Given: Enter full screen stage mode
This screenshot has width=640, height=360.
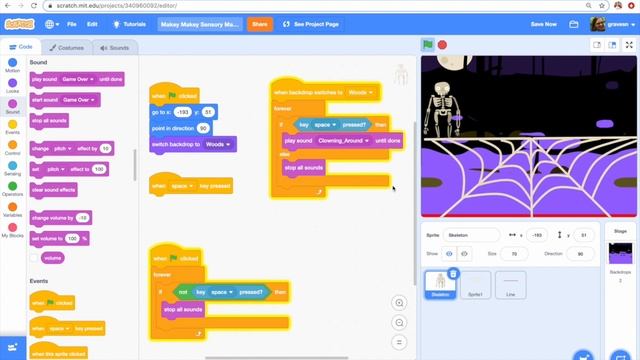Looking at the screenshot, I should tap(629, 45).
